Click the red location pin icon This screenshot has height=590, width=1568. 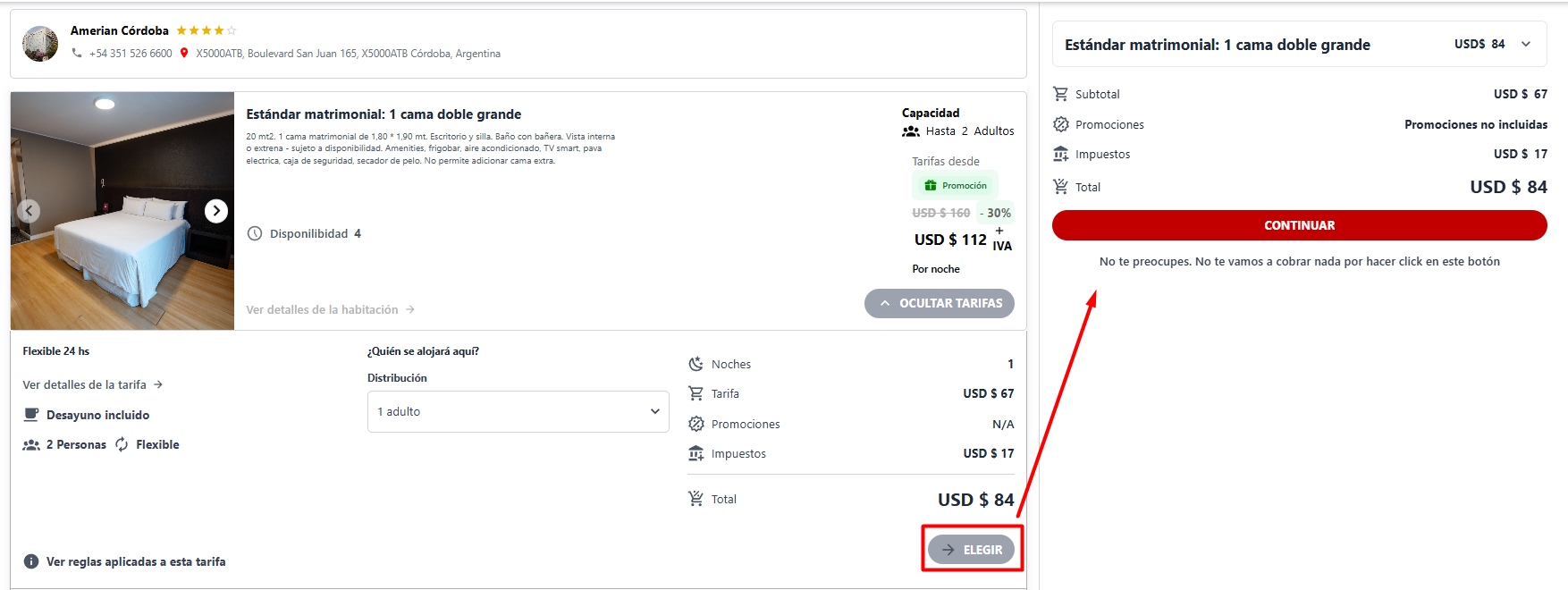click(184, 54)
